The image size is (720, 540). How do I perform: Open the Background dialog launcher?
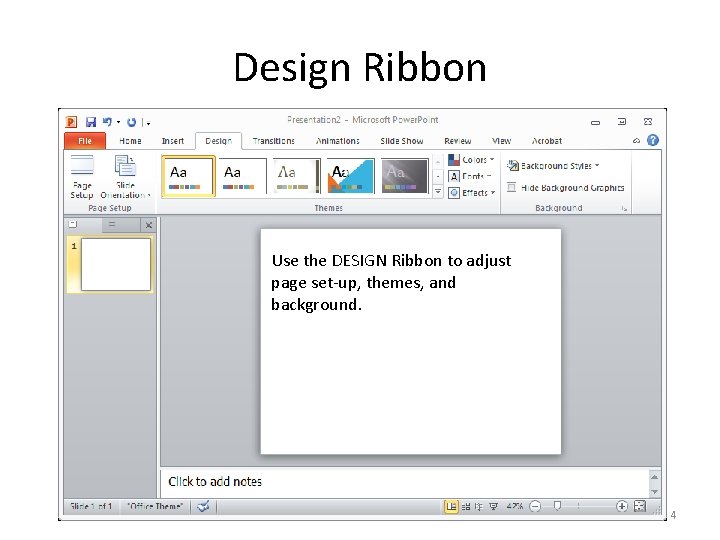[624, 208]
